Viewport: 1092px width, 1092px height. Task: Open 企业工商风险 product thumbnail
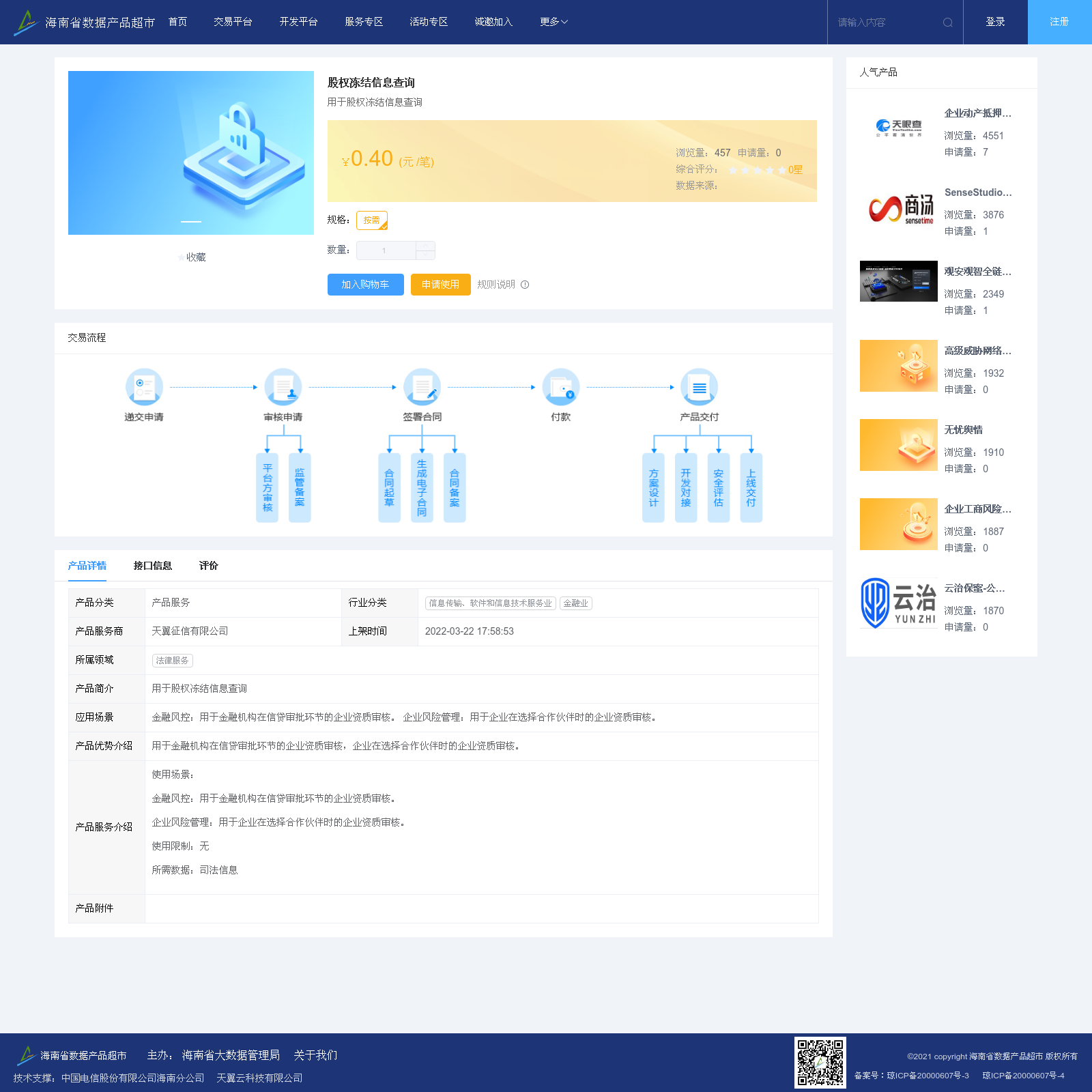pyautogui.click(x=899, y=524)
